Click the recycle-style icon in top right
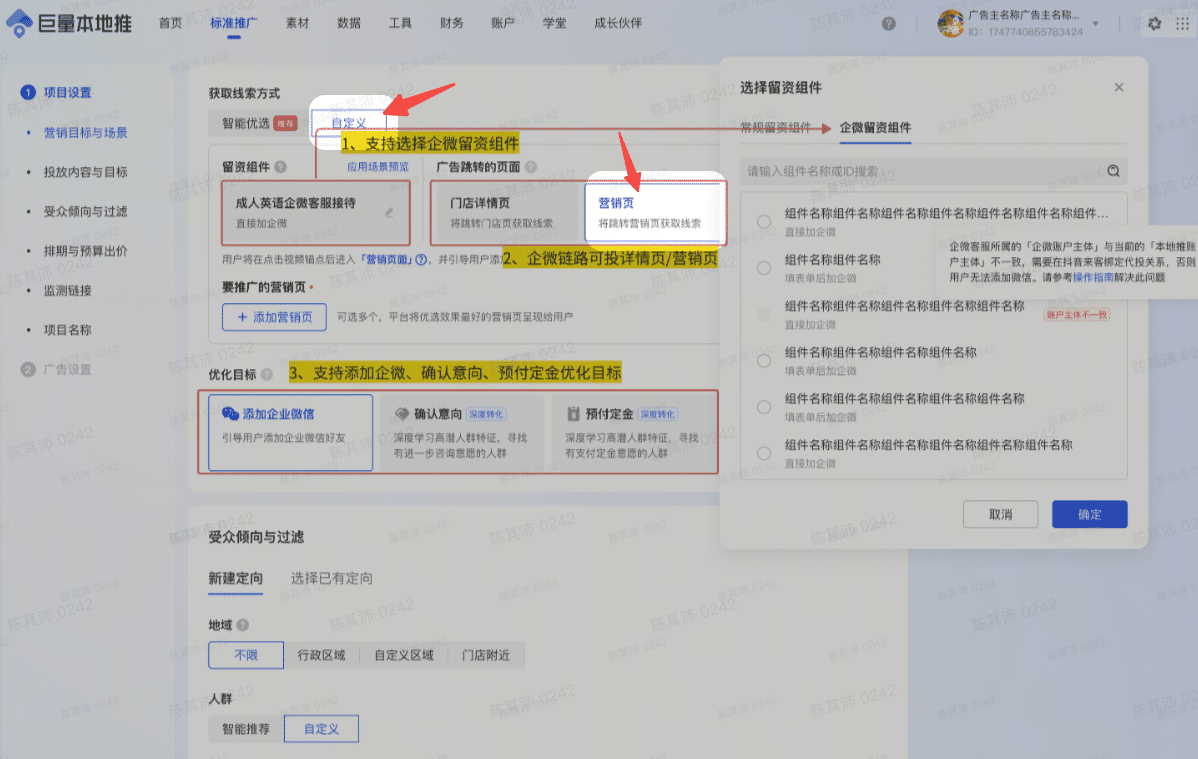This screenshot has width=1198, height=759. (x=1155, y=24)
